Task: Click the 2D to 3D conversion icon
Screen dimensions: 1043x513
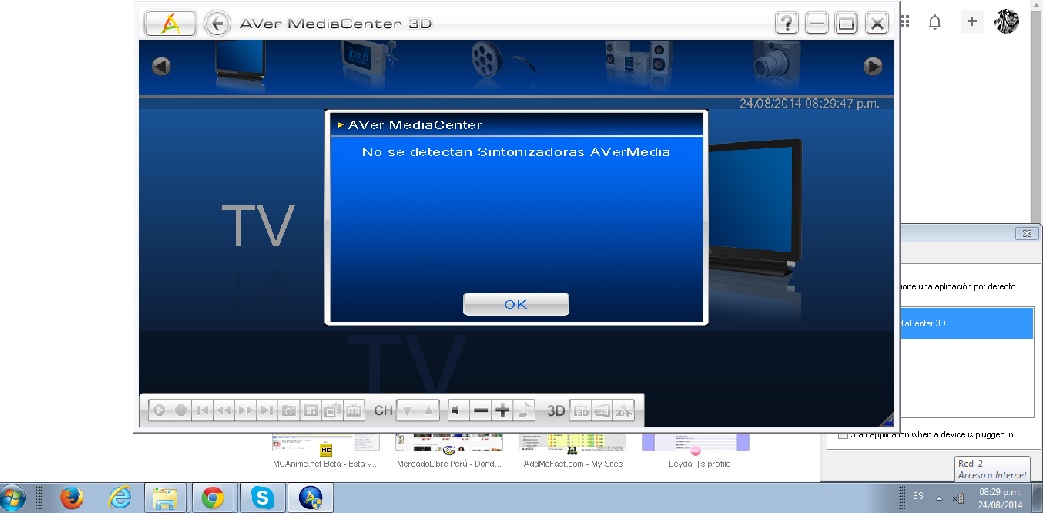Action: pyautogui.click(x=602, y=411)
